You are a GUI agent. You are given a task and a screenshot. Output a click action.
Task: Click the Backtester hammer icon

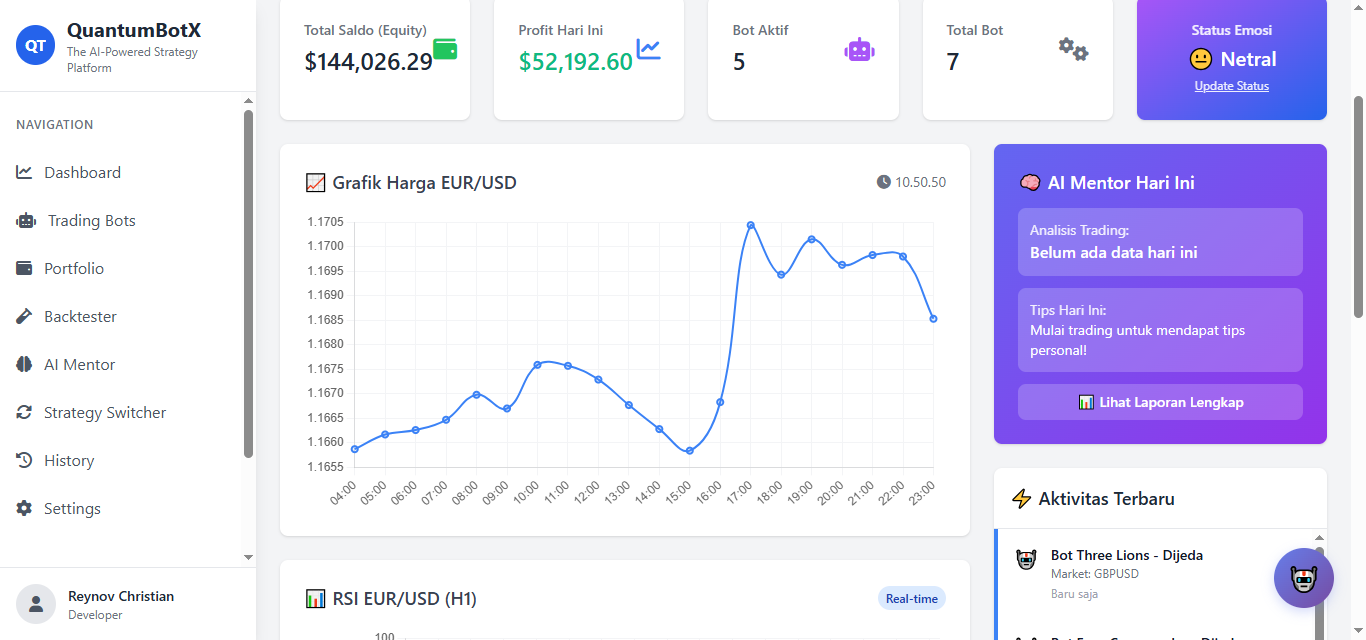25,316
